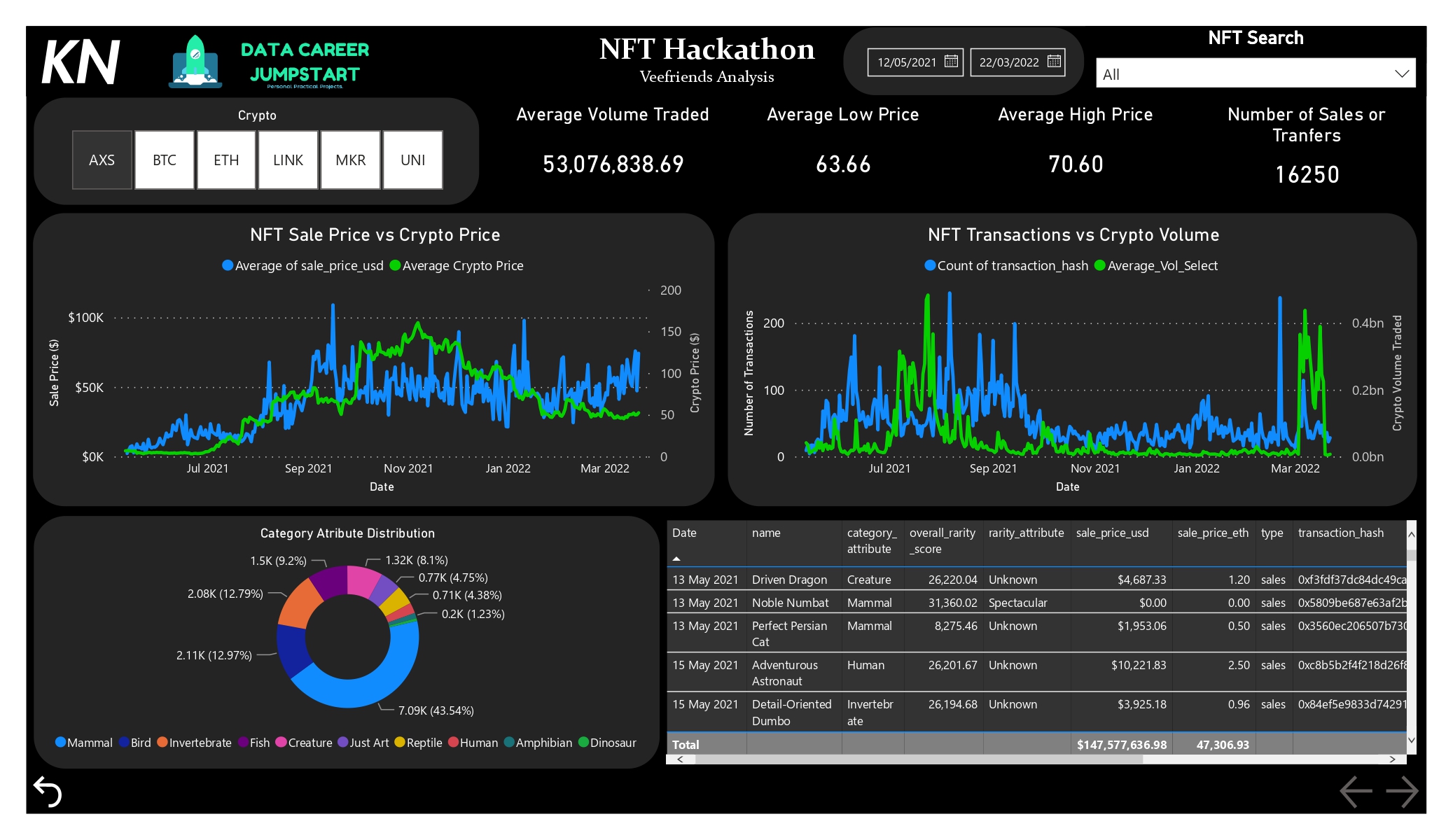
Task: Select AXS crypto slicer tile
Action: click(102, 160)
